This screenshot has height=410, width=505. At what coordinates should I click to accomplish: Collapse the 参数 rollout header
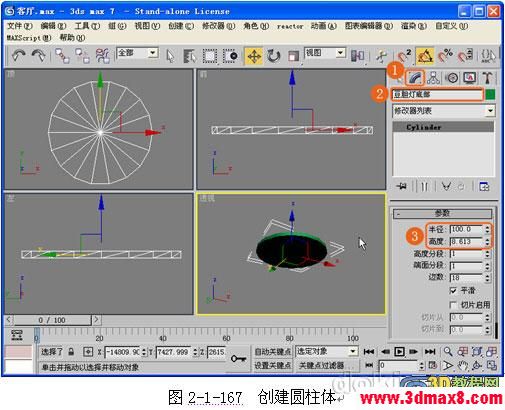point(443,213)
